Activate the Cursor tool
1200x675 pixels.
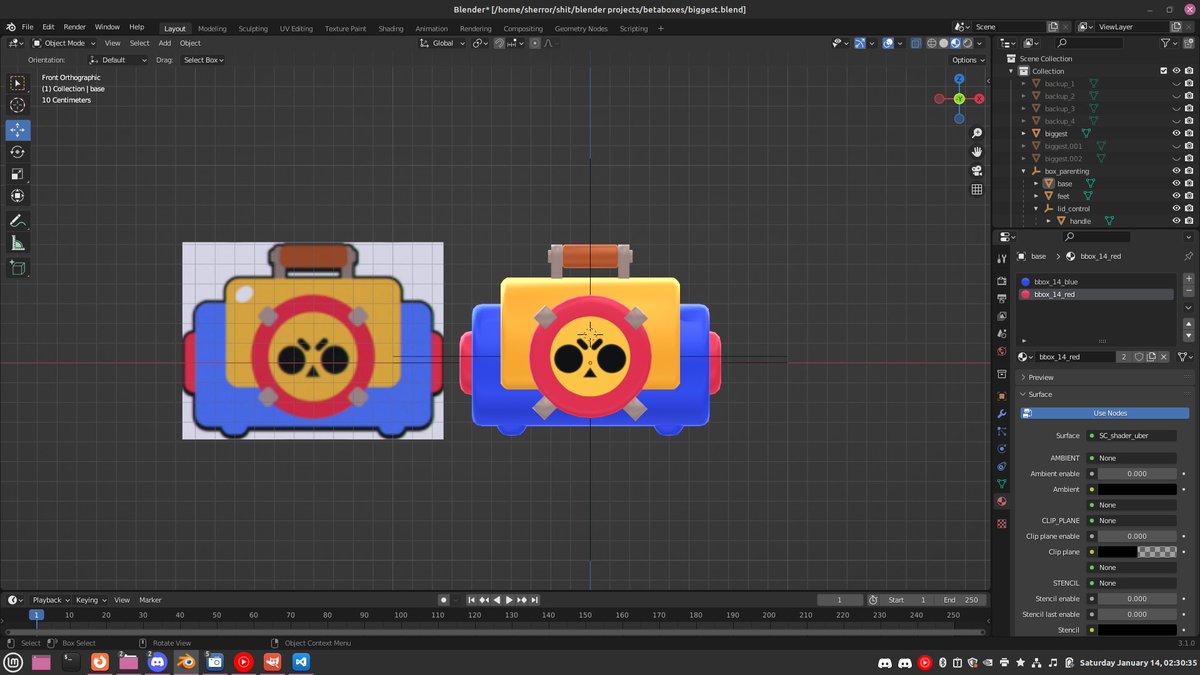tap(18, 105)
